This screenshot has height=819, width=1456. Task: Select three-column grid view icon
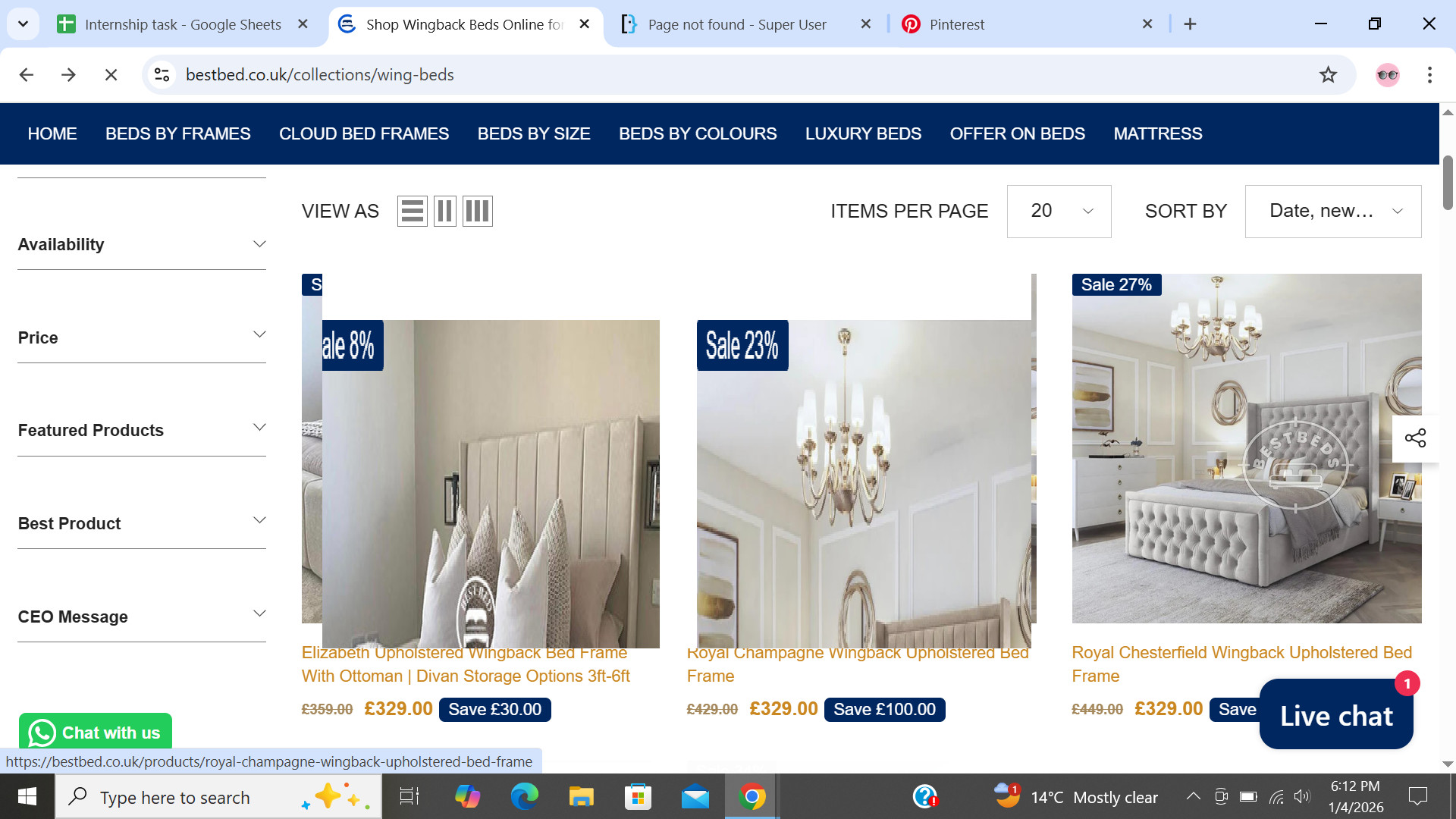478,211
